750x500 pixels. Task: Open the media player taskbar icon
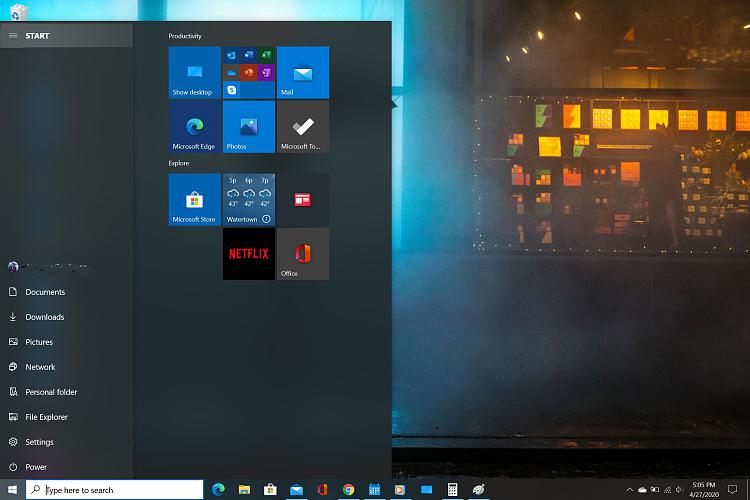(x=400, y=489)
